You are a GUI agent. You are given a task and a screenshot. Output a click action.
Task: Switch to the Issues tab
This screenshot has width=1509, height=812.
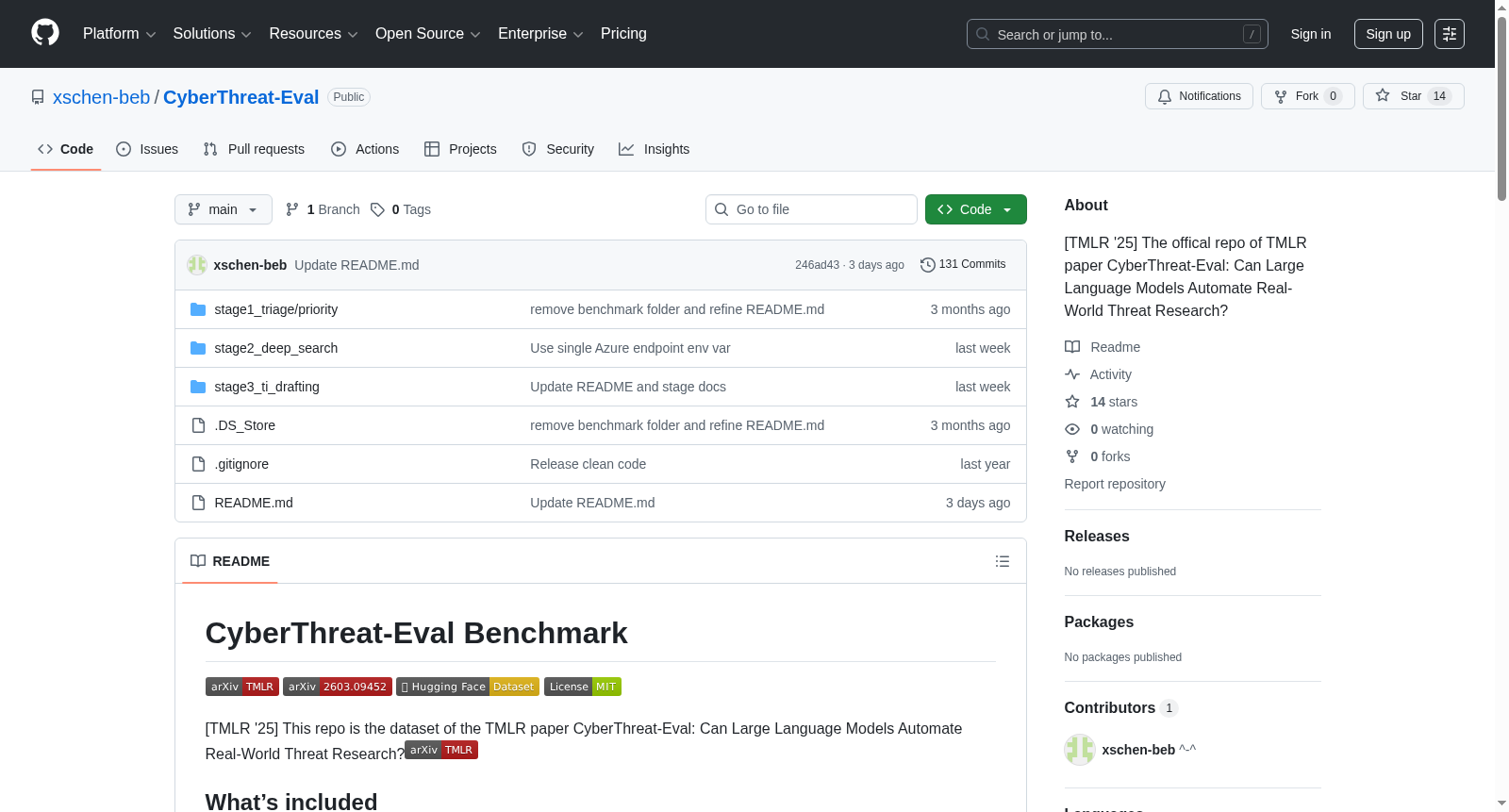147,149
